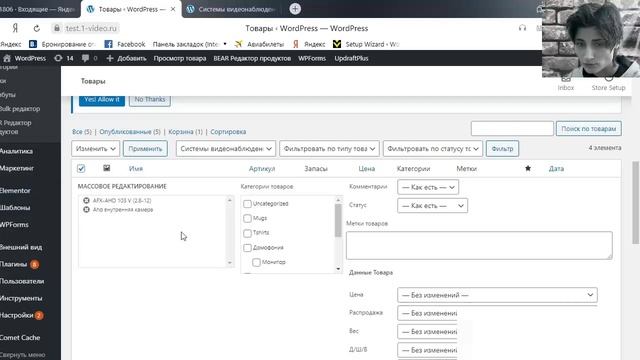Viewport: 640px width, 360px height.
Task: Open the Setup Wizard bookmark
Action: (x=366, y=44)
